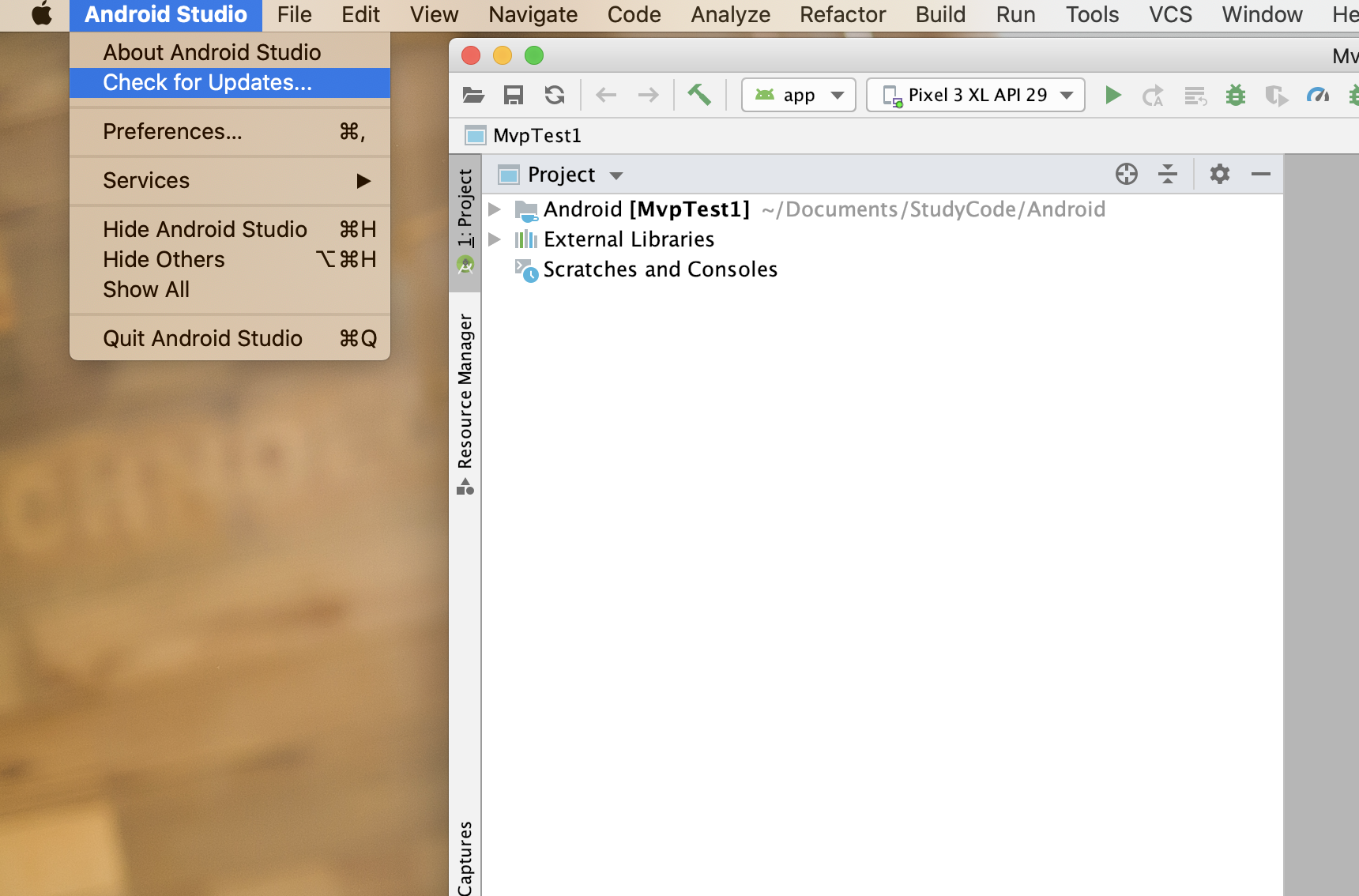
Task: Open the app run configuration dropdown
Action: 799,95
